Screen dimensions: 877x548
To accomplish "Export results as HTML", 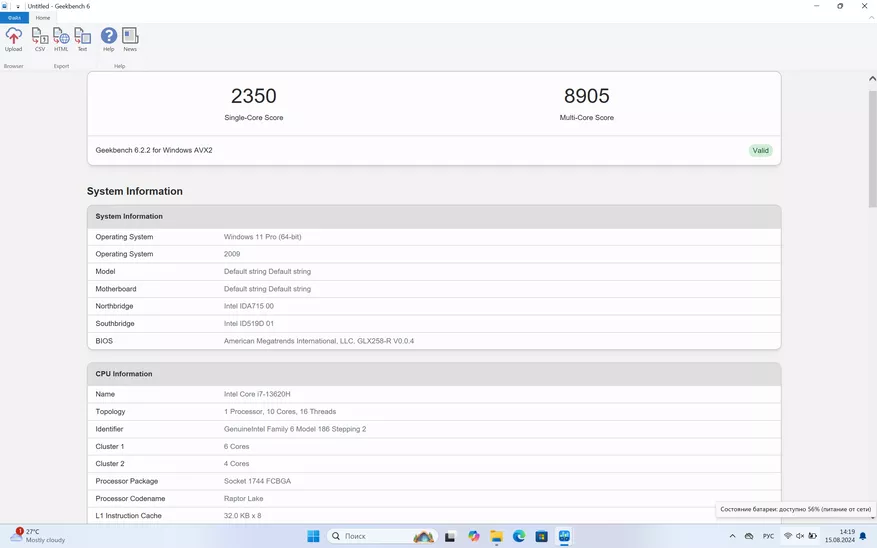I will pos(61,39).
